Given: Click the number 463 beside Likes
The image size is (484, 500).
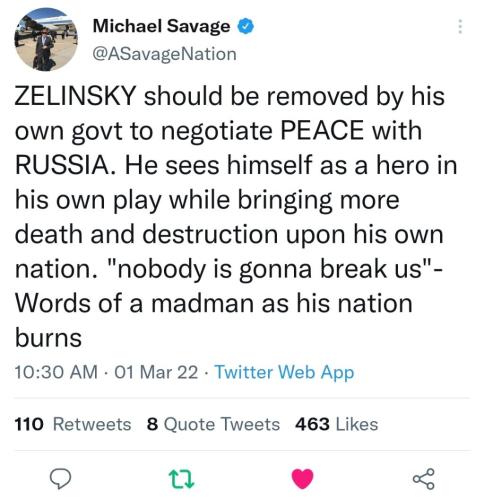Looking at the screenshot, I should click(x=312, y=424).
